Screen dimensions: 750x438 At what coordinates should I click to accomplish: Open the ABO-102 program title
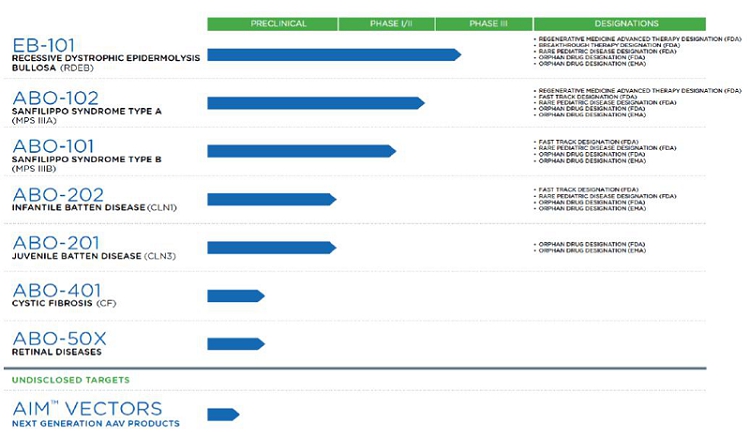[x=56, y=97]
